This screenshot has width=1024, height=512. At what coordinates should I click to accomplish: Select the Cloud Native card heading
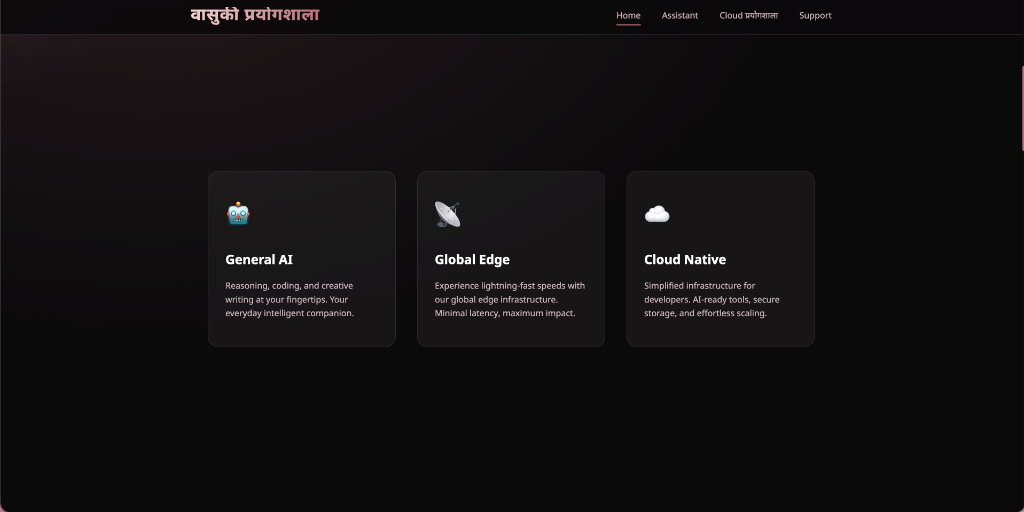coord(685,259)
